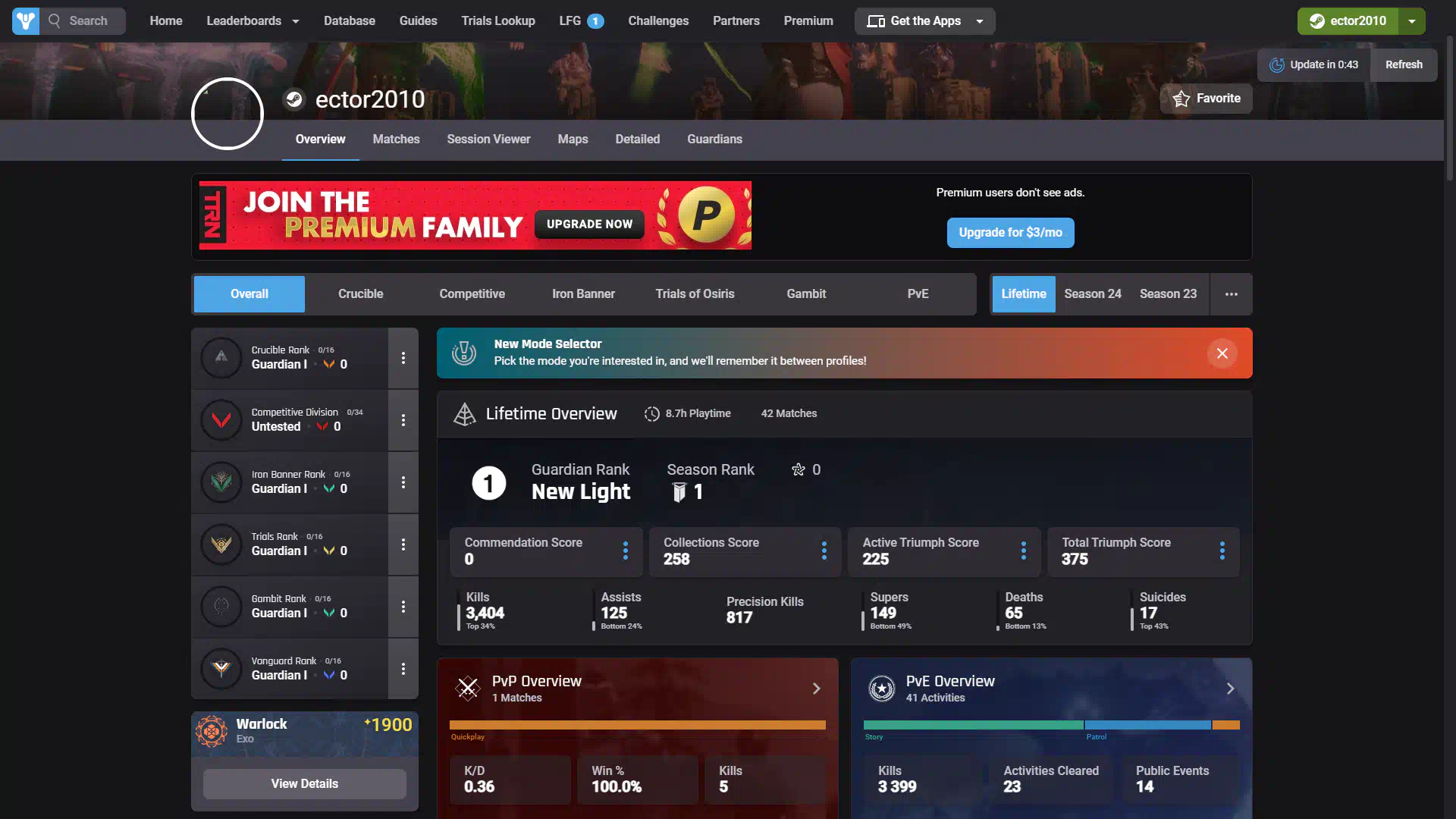1456x819 pixels.
Task: Switch to the Matches tab
Action: pyautogui.click(x=396, y=140)
